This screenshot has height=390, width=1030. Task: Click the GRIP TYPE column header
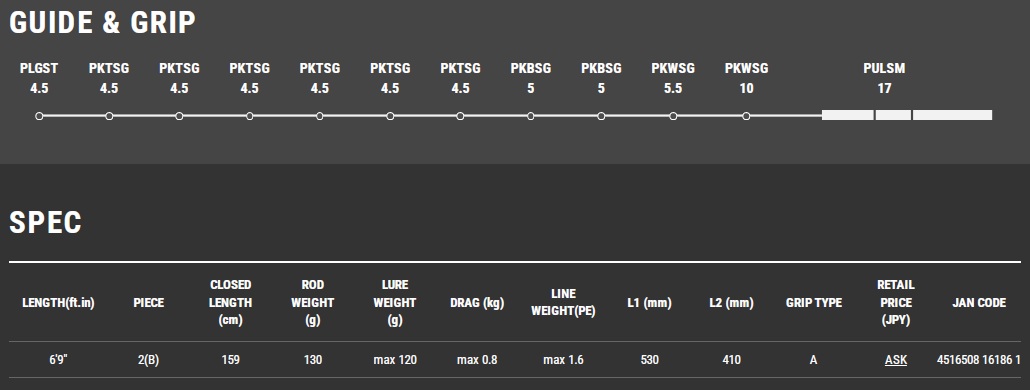click(x=814, y=303)
